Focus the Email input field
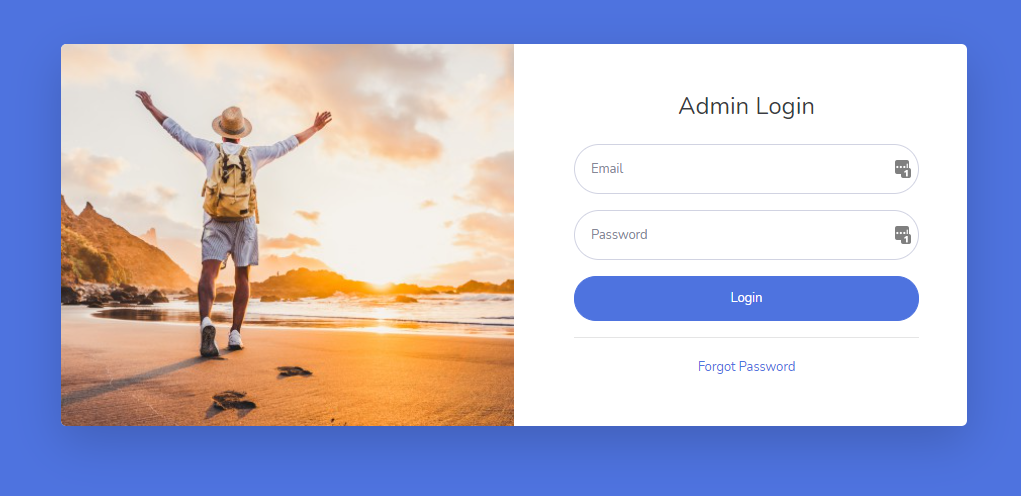The image size is (1021, 496). pos(746,169)
